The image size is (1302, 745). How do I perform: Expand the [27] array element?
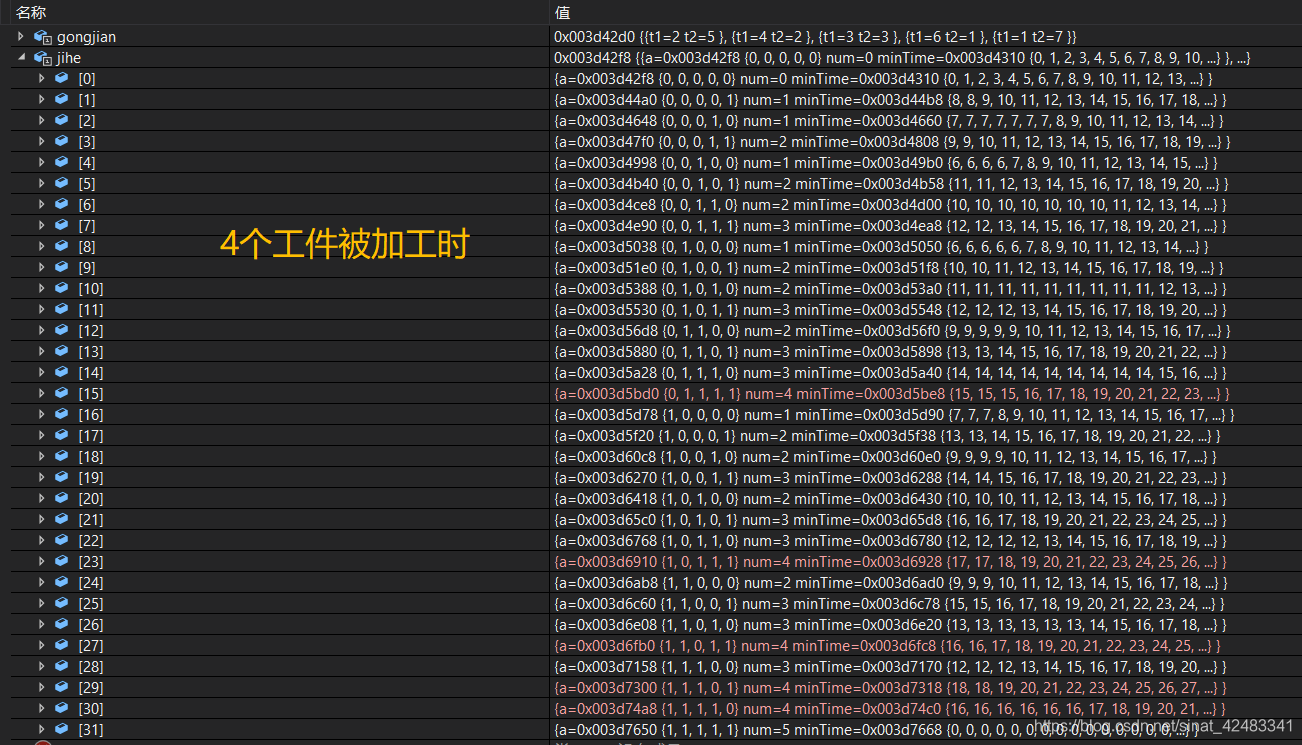tap(41, 645)
